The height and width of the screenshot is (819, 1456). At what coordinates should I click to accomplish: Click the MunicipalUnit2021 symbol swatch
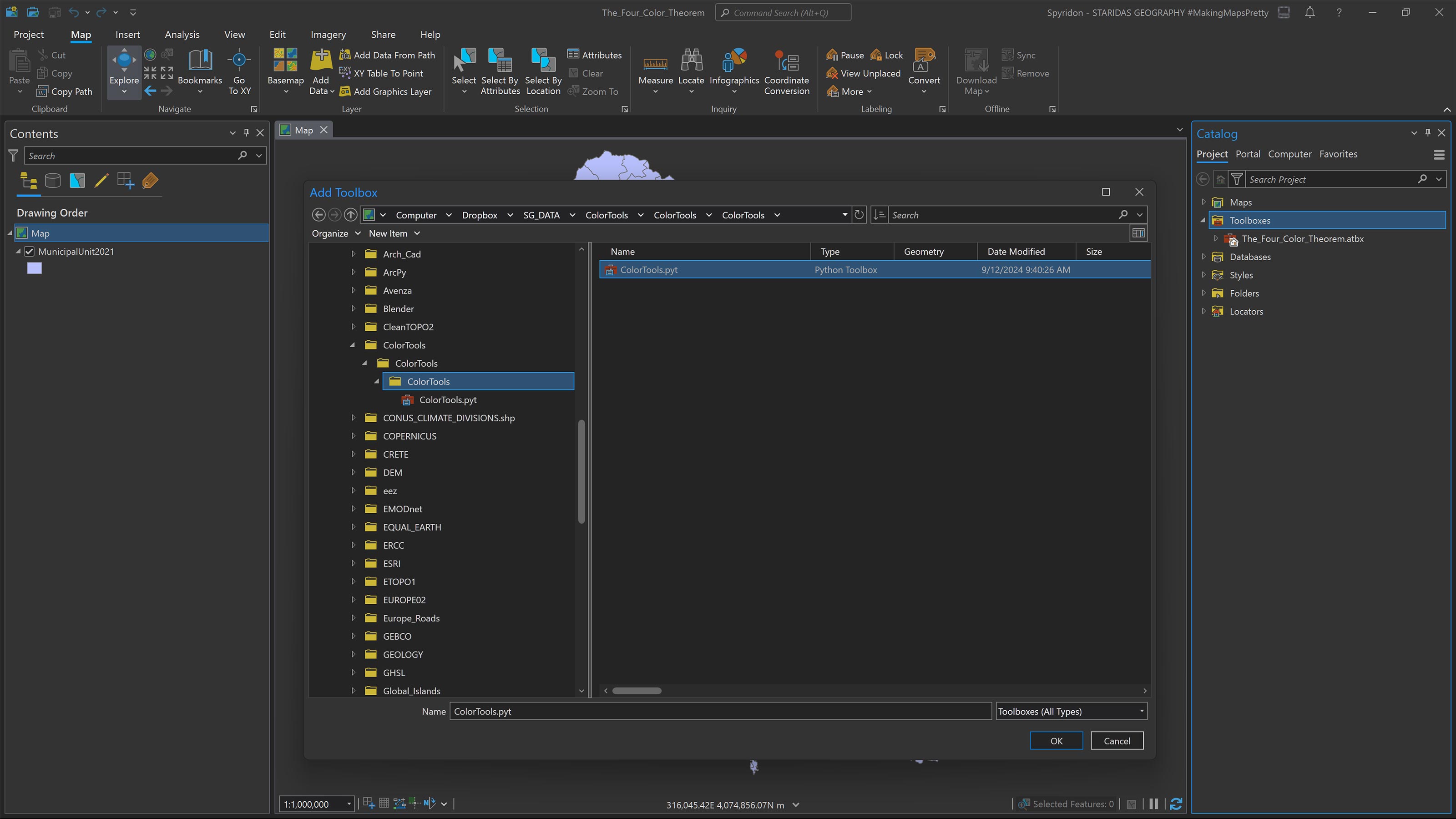35,268
